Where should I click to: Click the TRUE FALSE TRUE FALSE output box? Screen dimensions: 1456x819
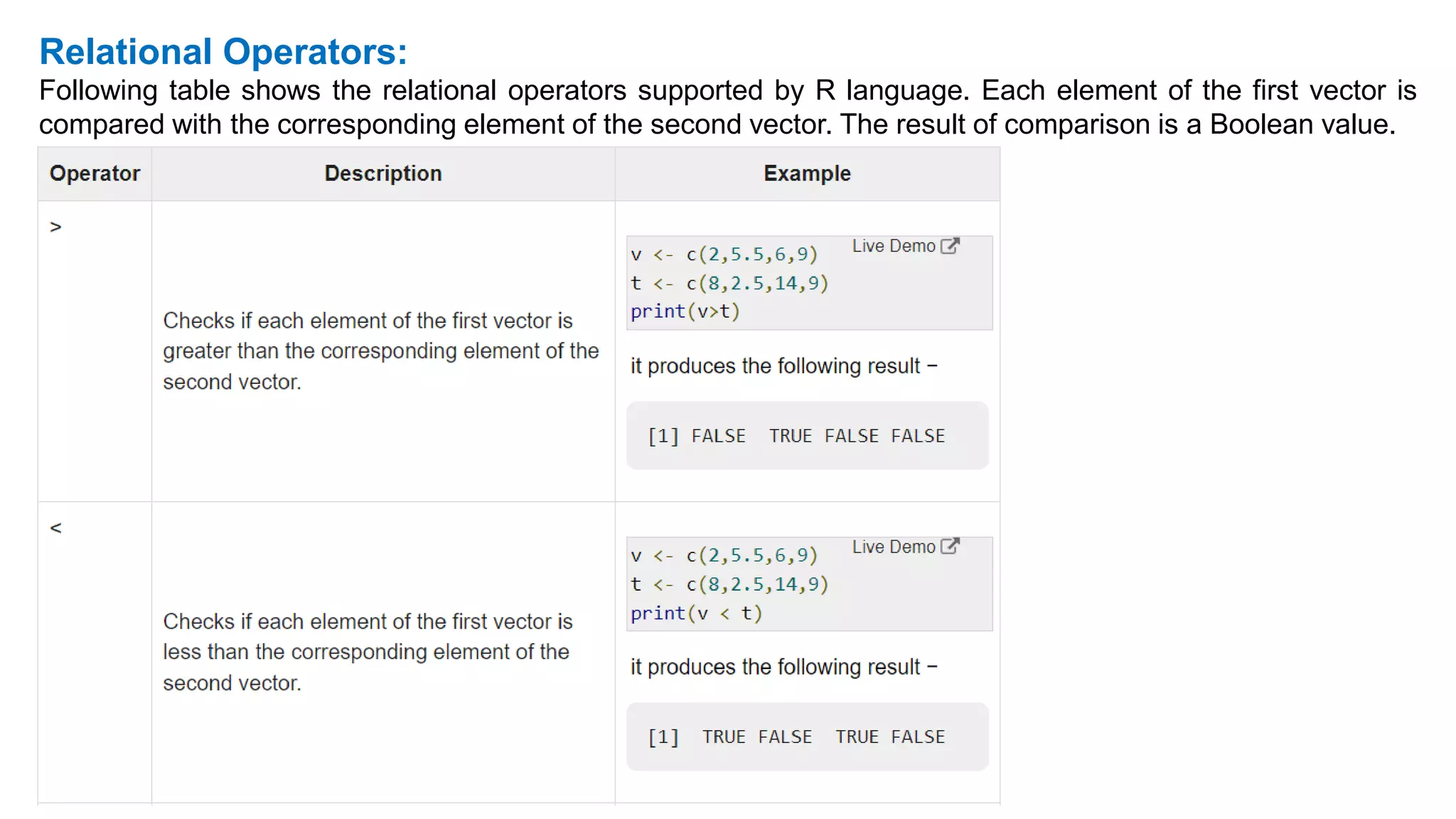808,737
